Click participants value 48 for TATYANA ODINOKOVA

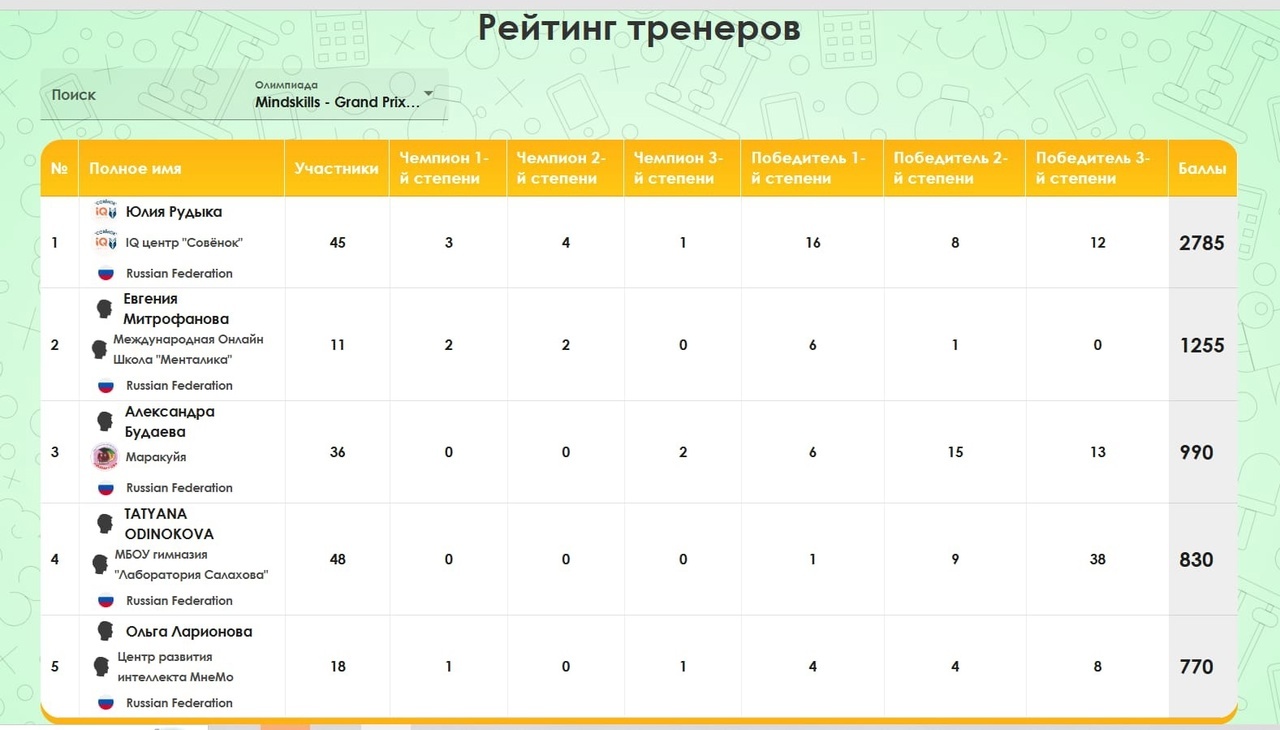337,559
